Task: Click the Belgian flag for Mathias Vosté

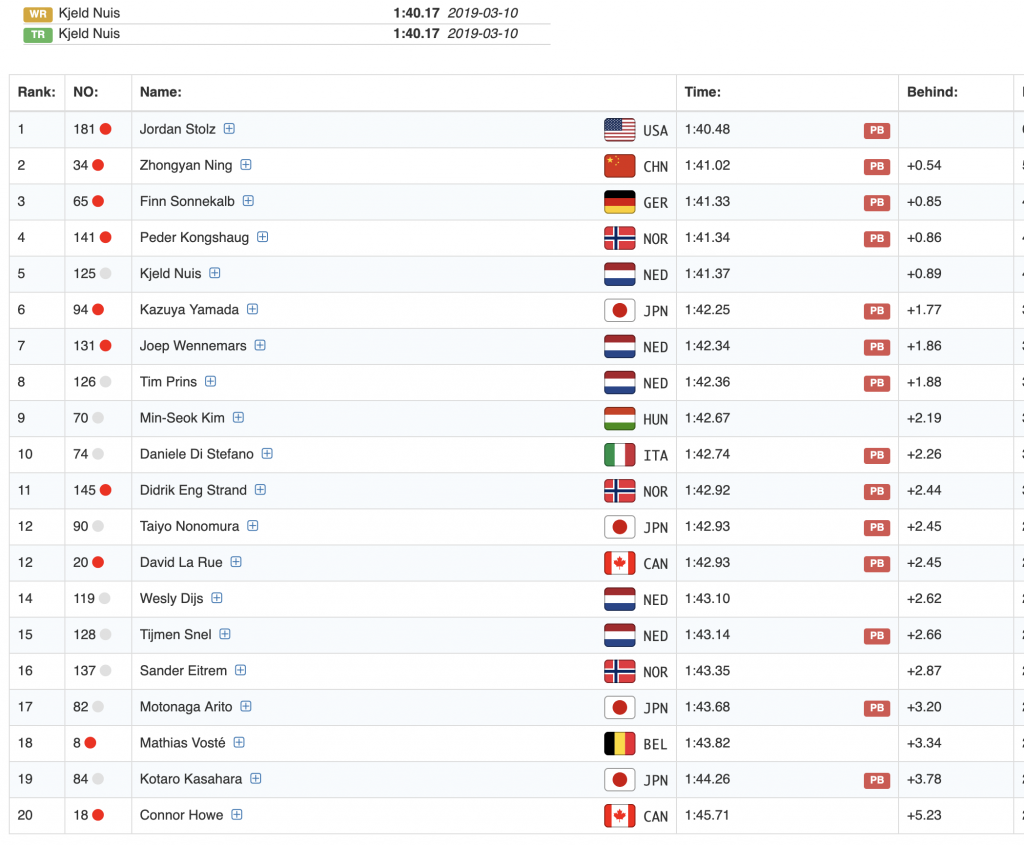Action: pos(619,743)
